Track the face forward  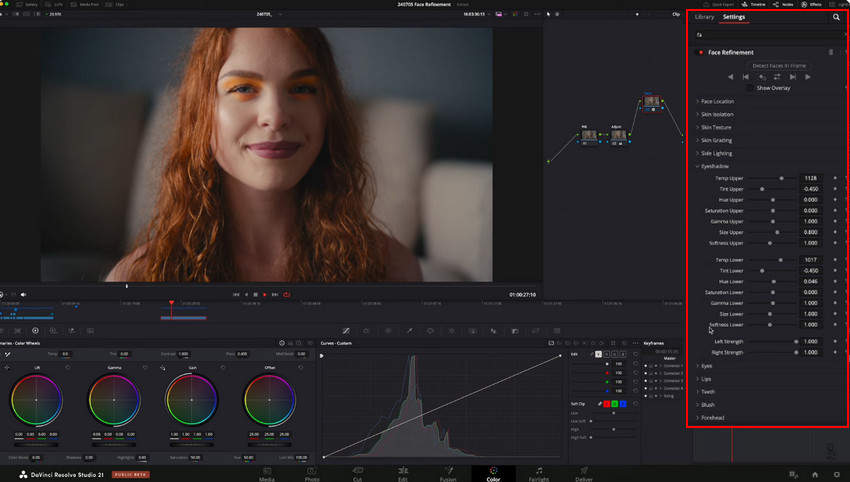click(x=808, y=77)
